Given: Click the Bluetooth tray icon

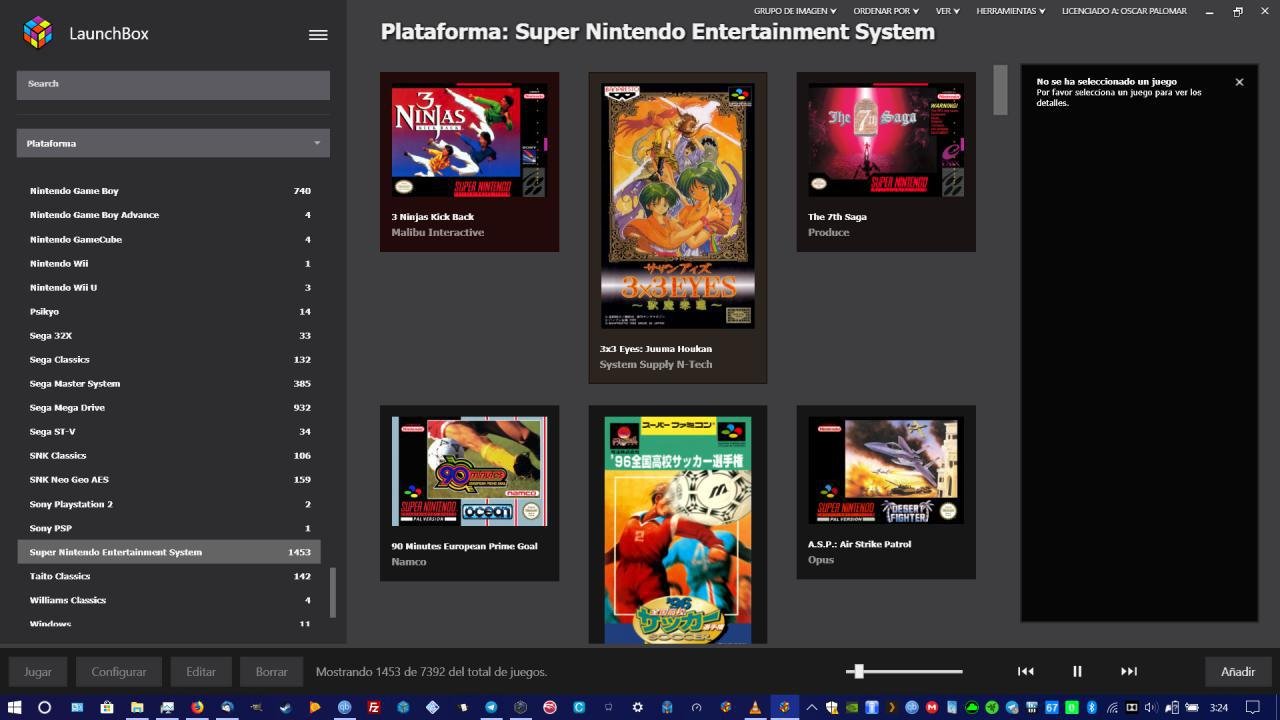Looking at the screenshot, I should tap(1092, 707).
